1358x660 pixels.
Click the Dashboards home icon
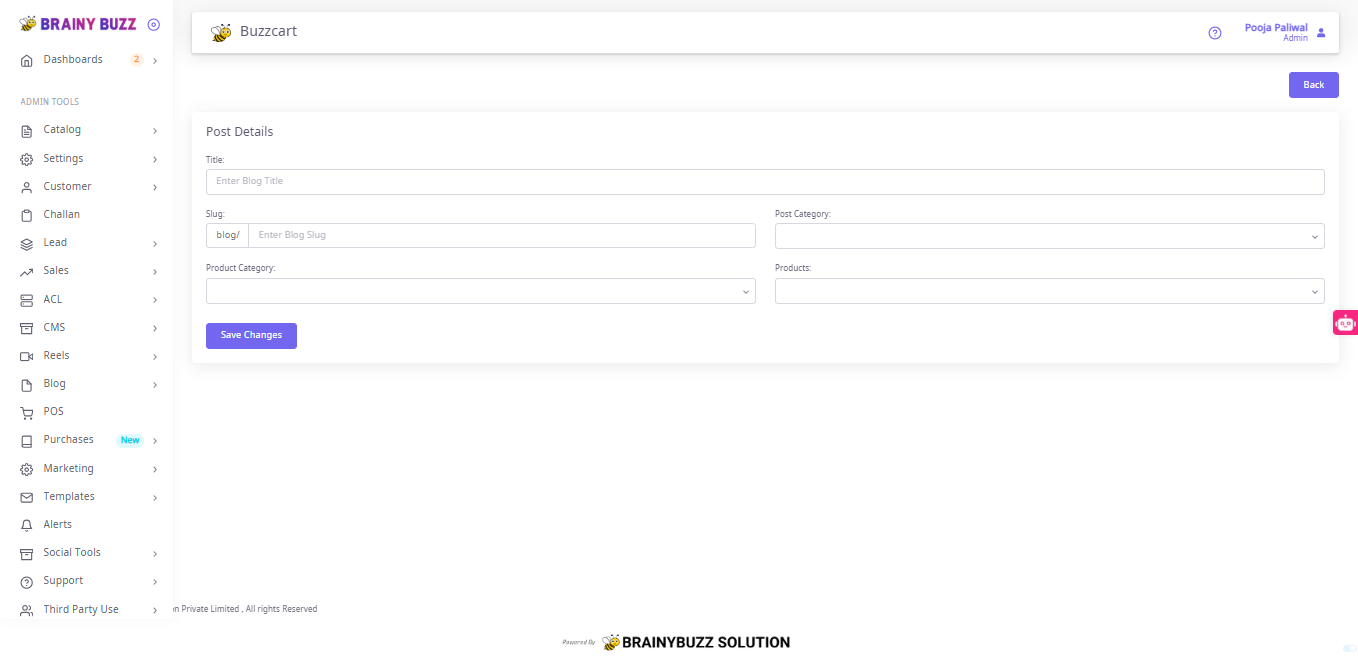click(27, 60)
